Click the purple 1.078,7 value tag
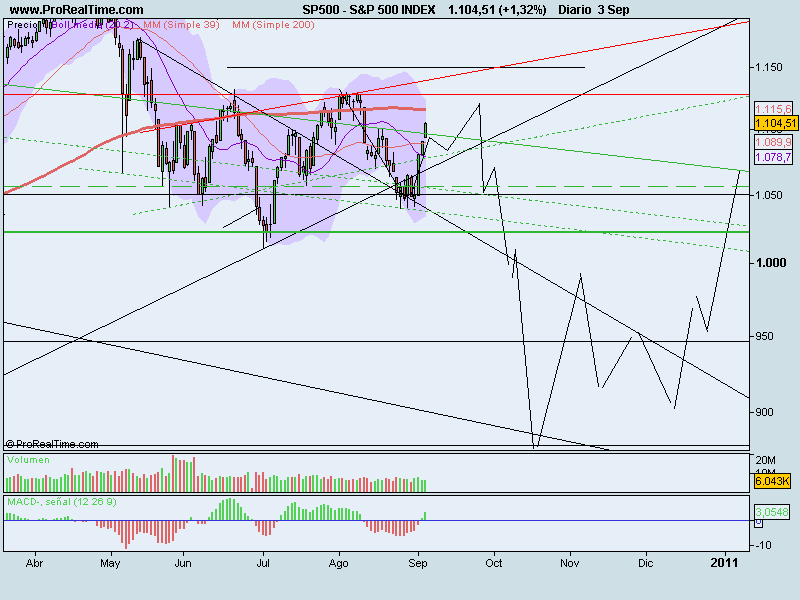 (x=773, y=157)
